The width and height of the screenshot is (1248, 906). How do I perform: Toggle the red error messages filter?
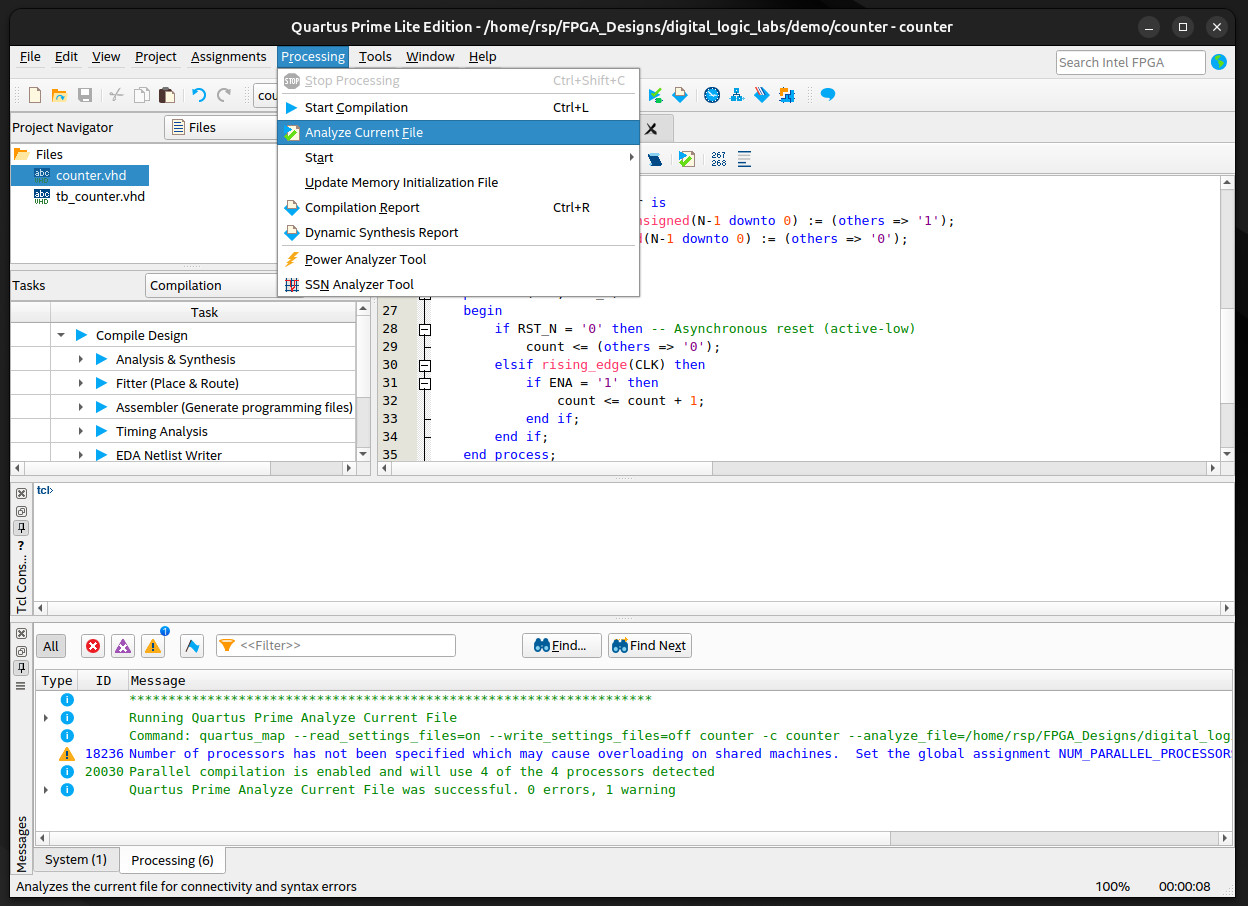[x=93, y=646]
